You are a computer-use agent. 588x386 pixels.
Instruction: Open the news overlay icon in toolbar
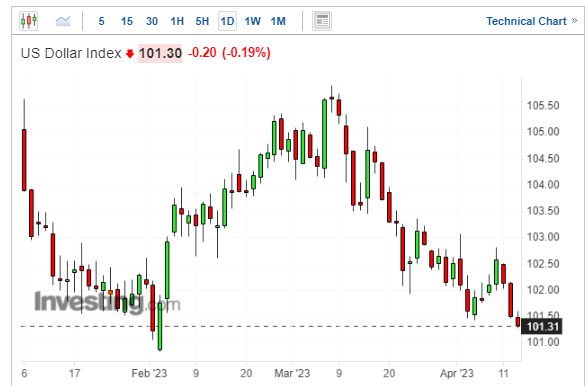point(322,21)
